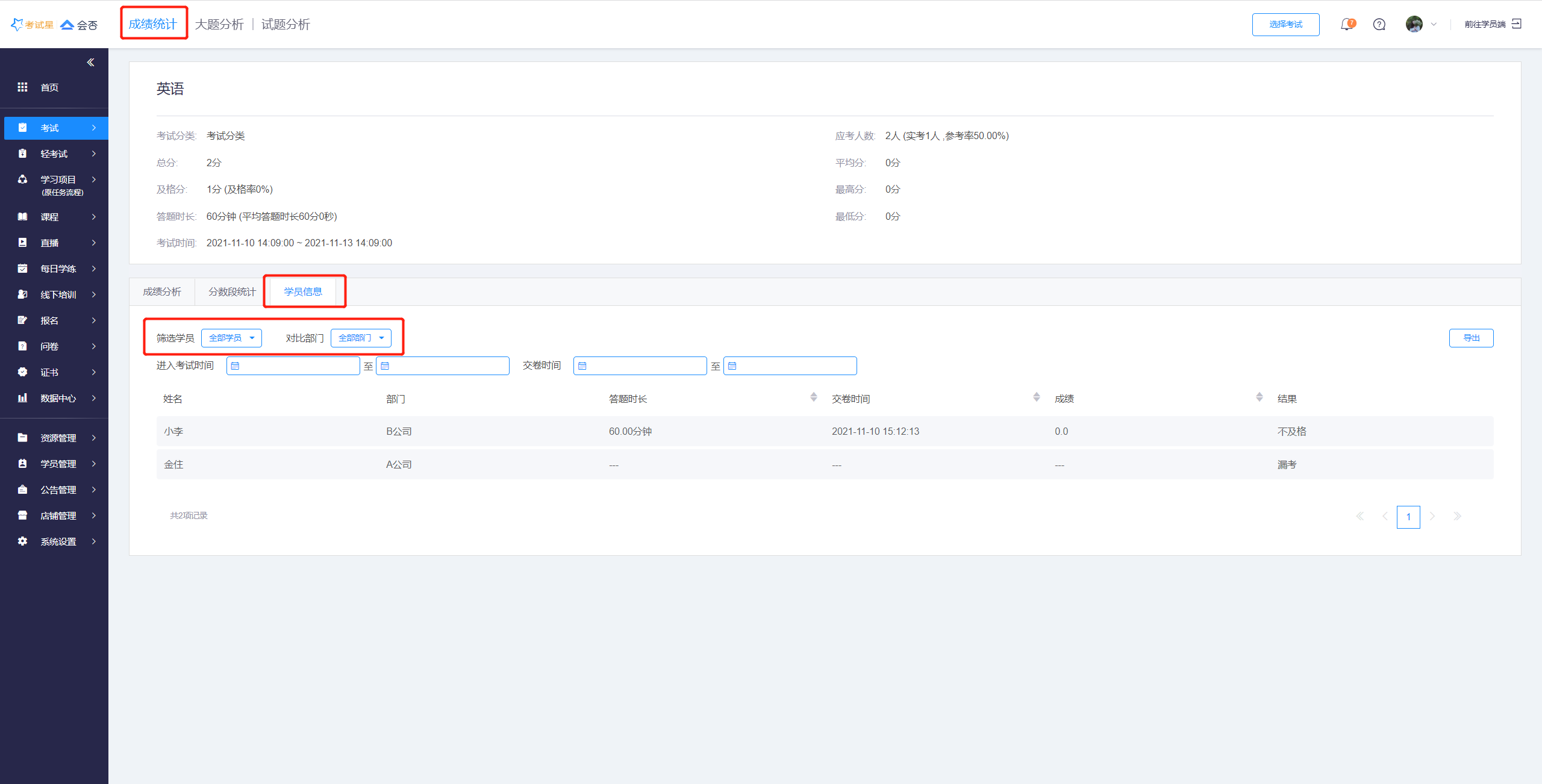Open the 全部部门 comparison dropdown
The height and width of the screenshot is (784, 1542).
(x=361, y=338)
